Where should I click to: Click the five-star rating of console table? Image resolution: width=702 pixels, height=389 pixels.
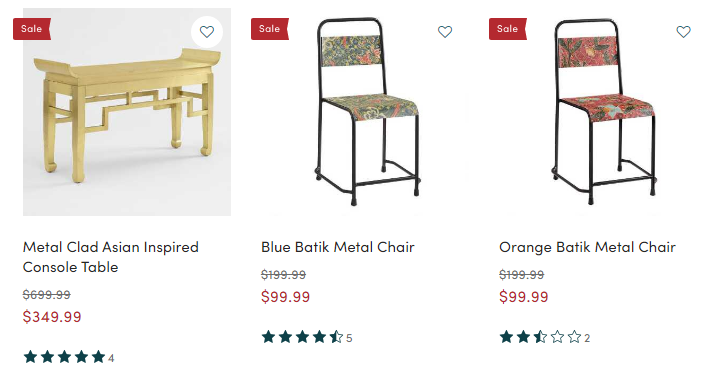tap(64, 357)
